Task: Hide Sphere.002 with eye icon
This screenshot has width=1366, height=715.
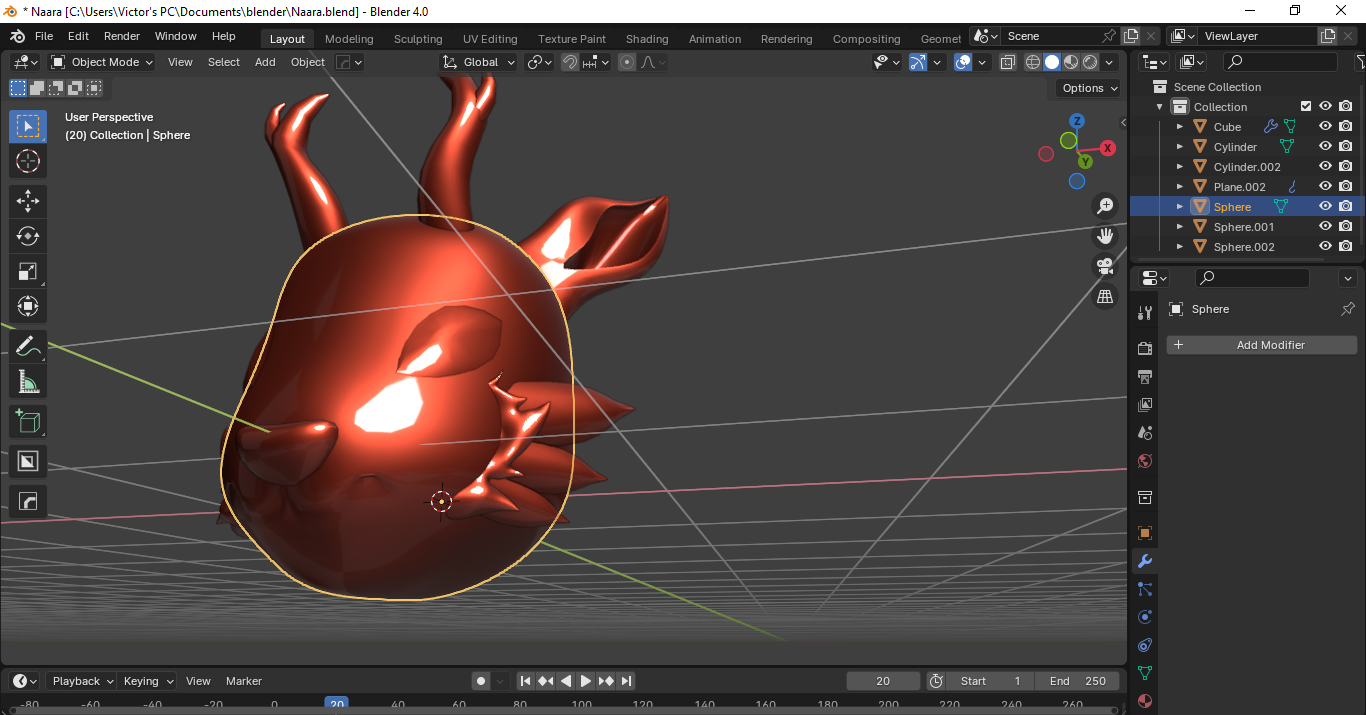Action: (x=1325, y=246)
